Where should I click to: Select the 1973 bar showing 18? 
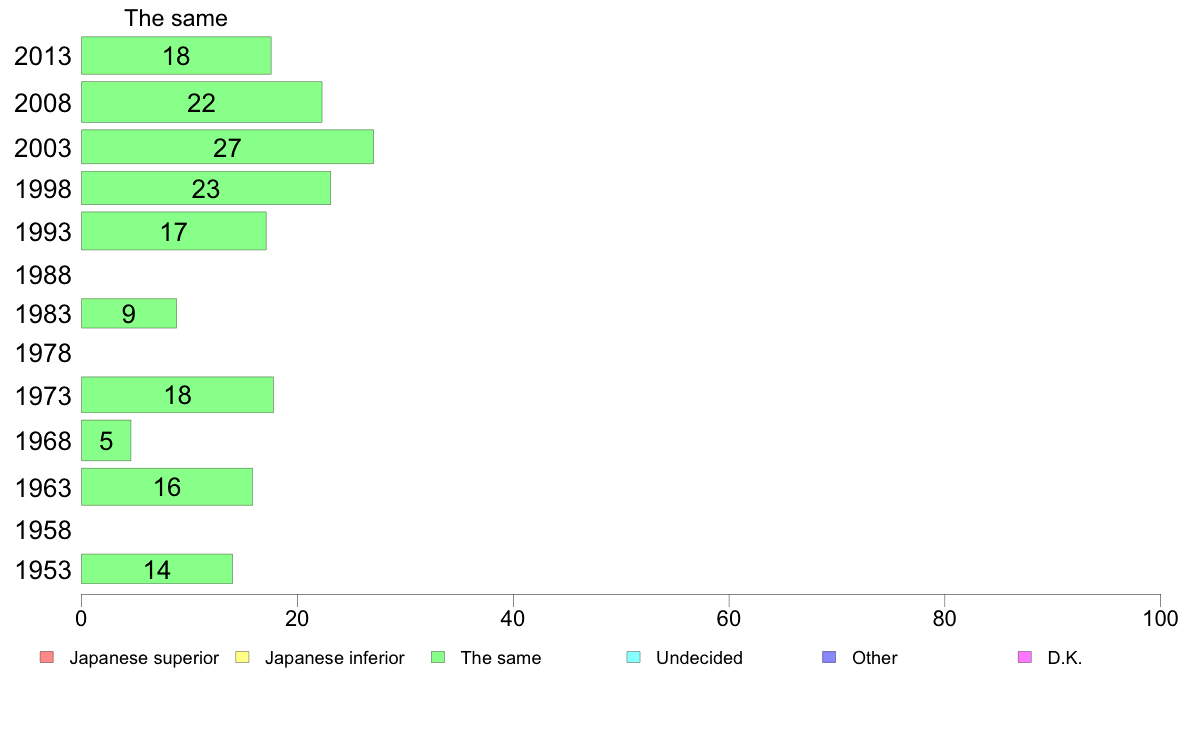(x=177, y=394)
